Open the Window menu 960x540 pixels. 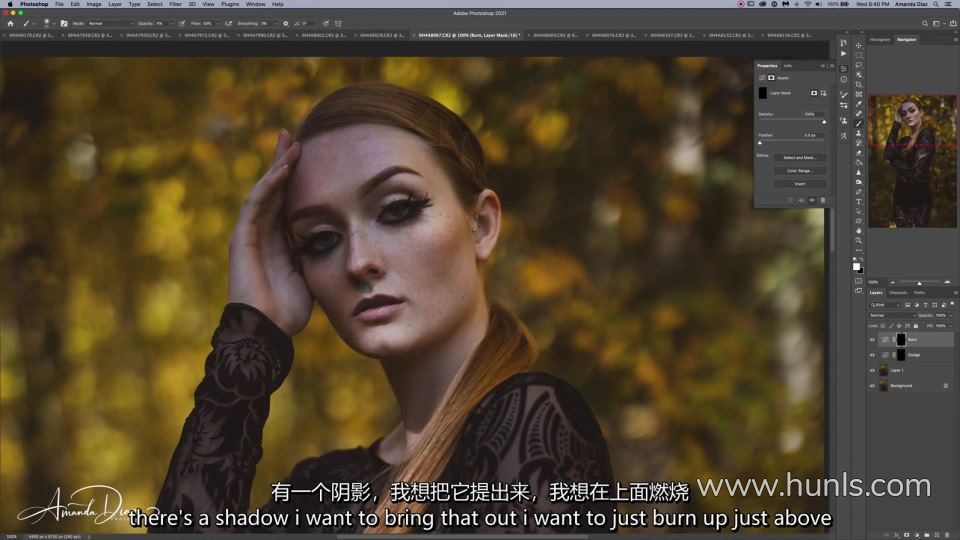coord(255,4)
